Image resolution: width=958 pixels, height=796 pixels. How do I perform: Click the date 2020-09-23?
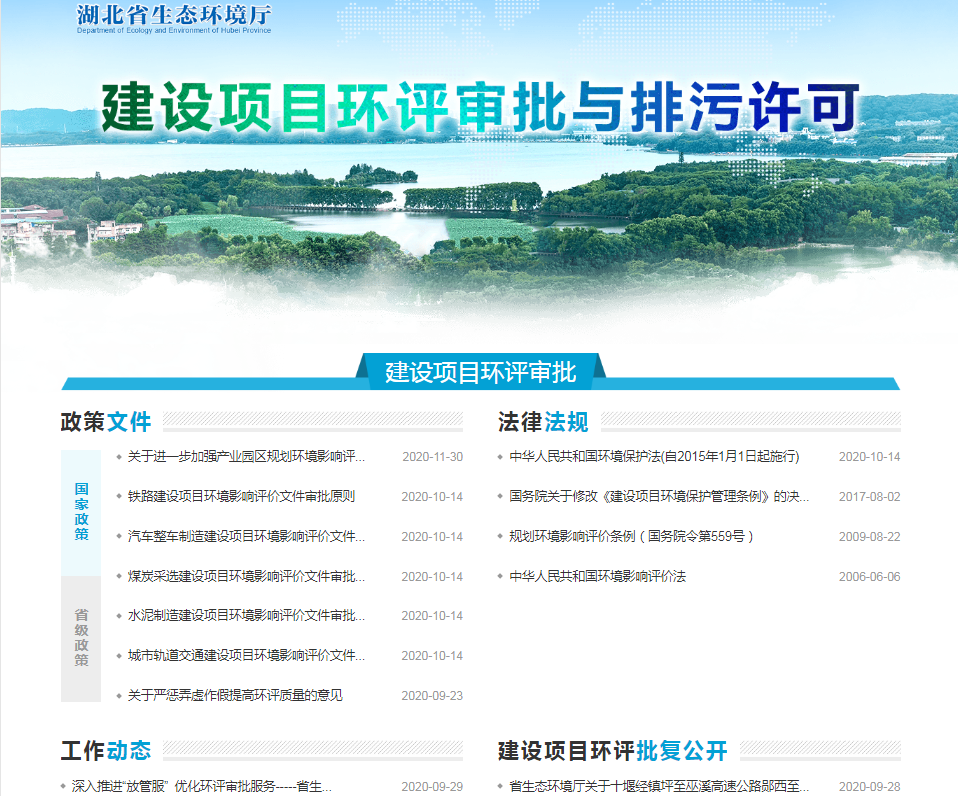click(x=432, y=696)
